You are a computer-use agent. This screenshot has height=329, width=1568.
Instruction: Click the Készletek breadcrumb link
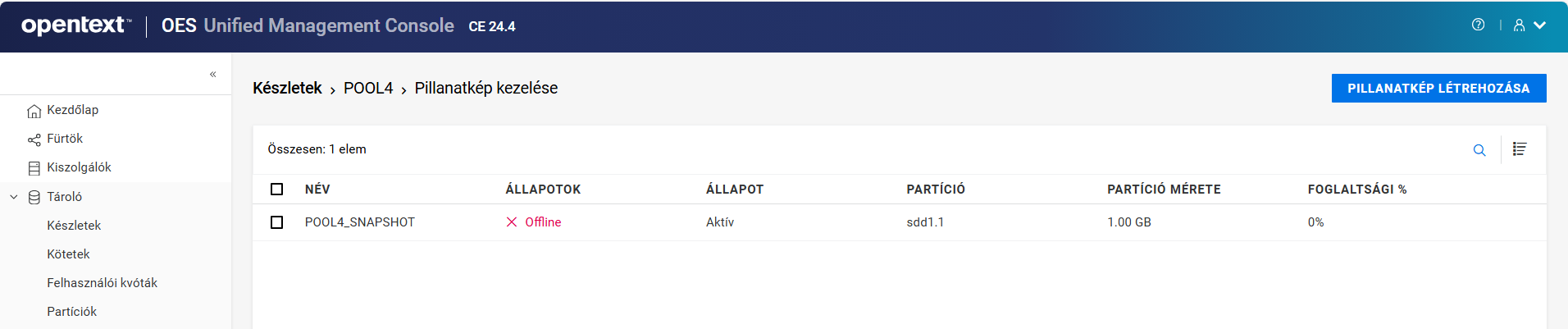coord(287,89)
